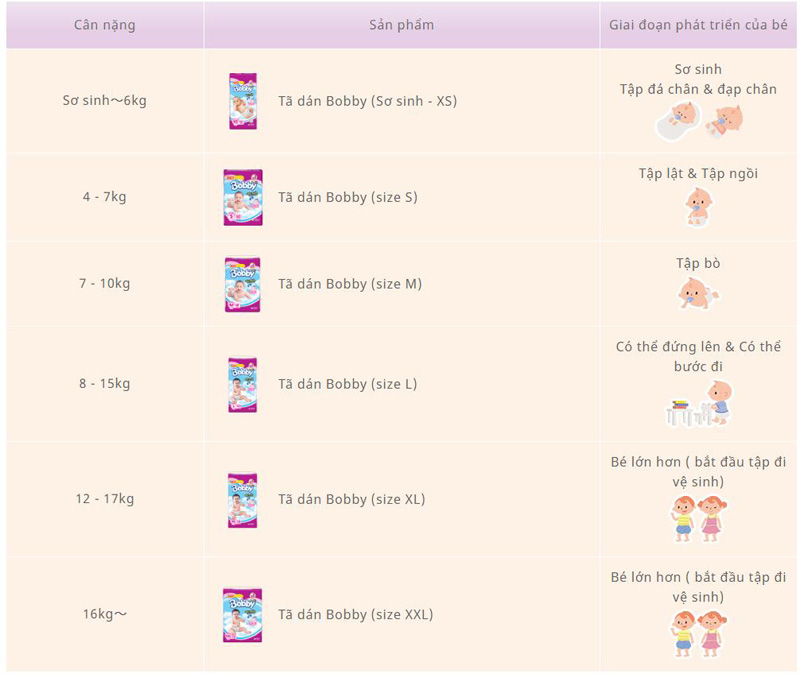
Task: Click the Giai đoạn phát triển của bé header
Action: point(698,25)
